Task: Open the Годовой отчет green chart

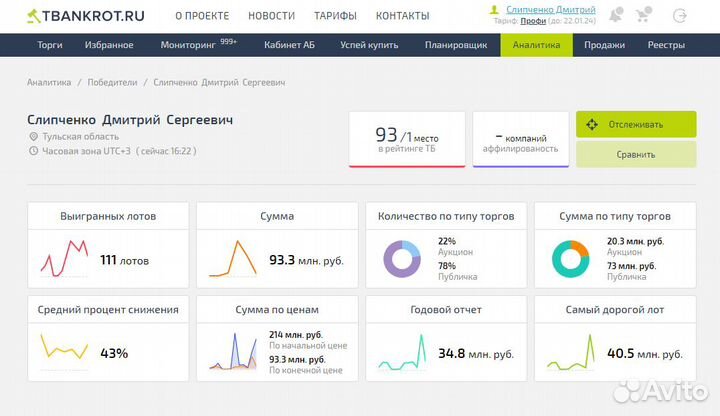Action: [x=402, y=352]
